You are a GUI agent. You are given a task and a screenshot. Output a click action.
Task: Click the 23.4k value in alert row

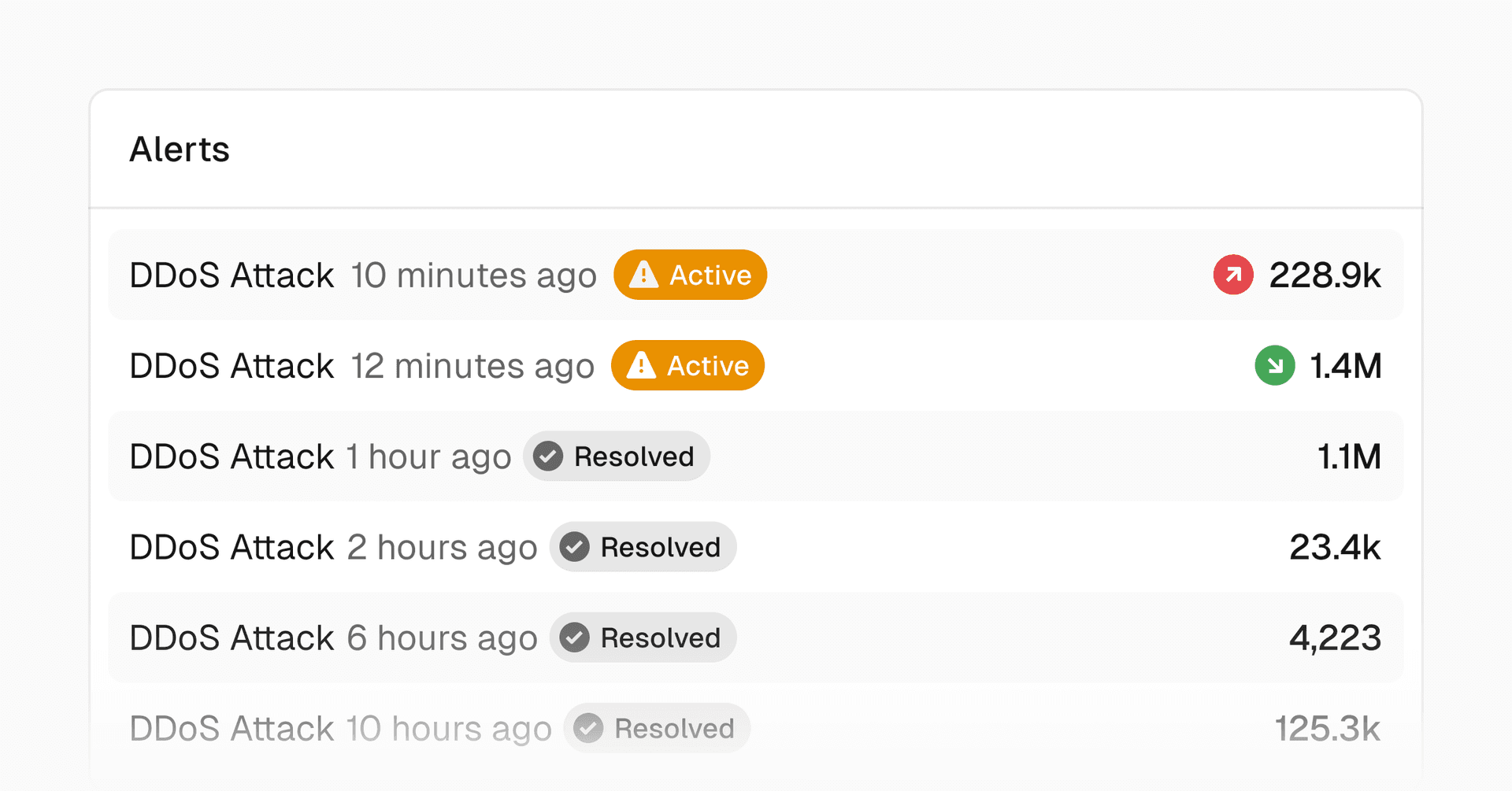1335,547
